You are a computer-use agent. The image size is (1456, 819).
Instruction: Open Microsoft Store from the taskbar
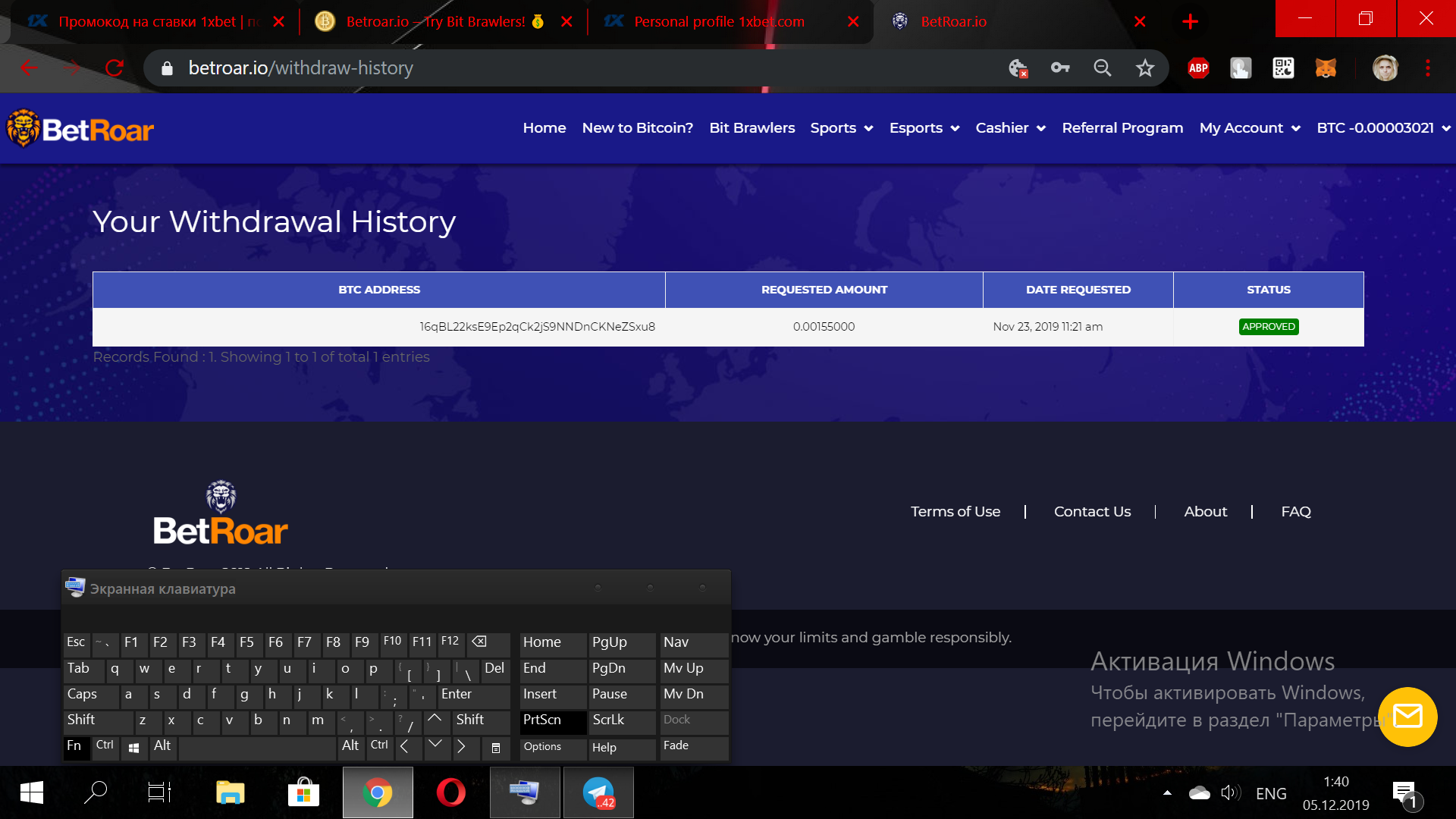click(303, 793)
